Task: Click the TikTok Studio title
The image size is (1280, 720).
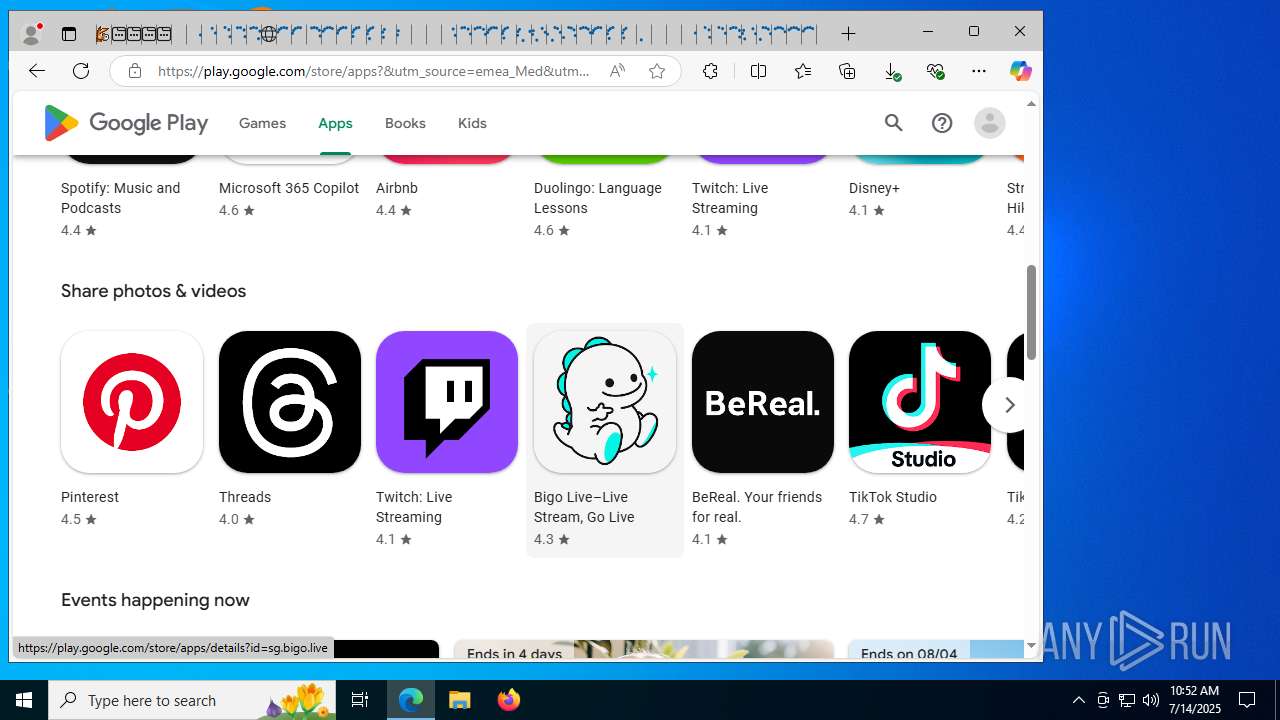Action: 893,497
